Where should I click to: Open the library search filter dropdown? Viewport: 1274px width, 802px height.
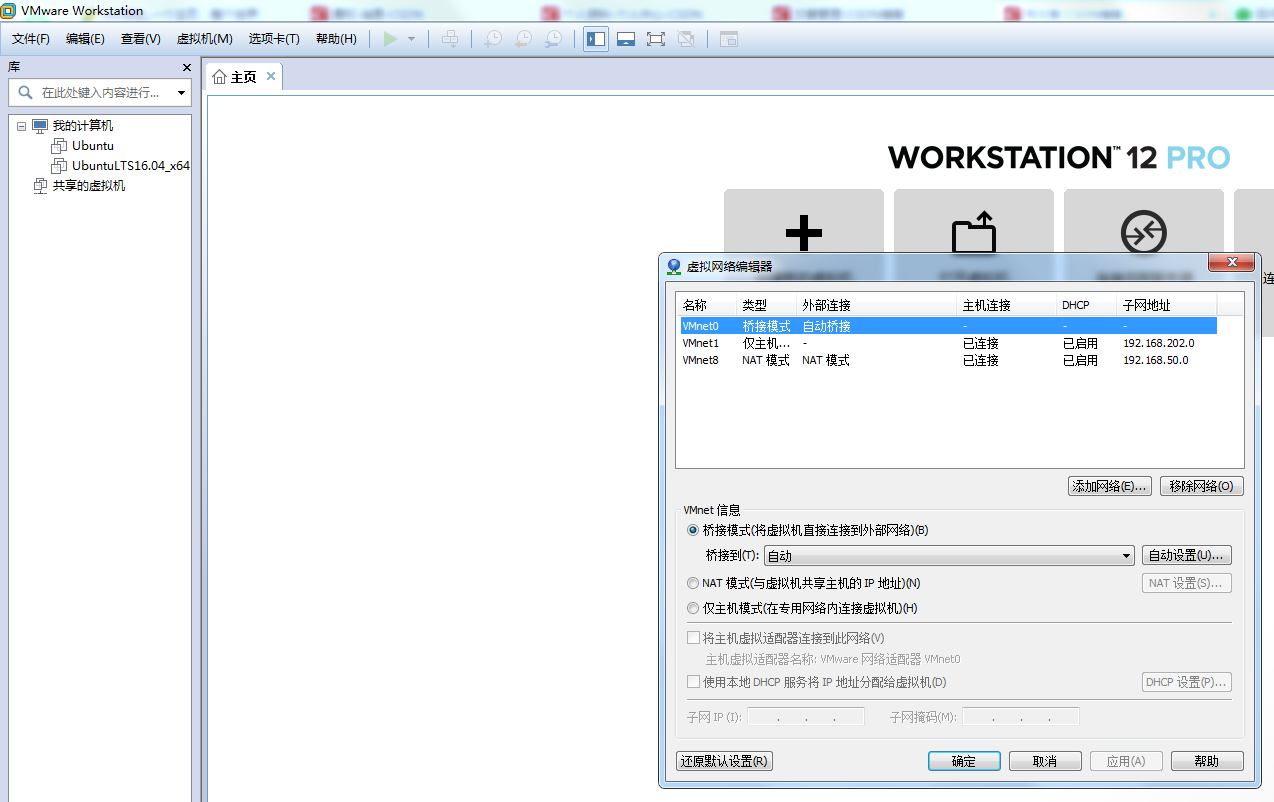tap(181, 92)
